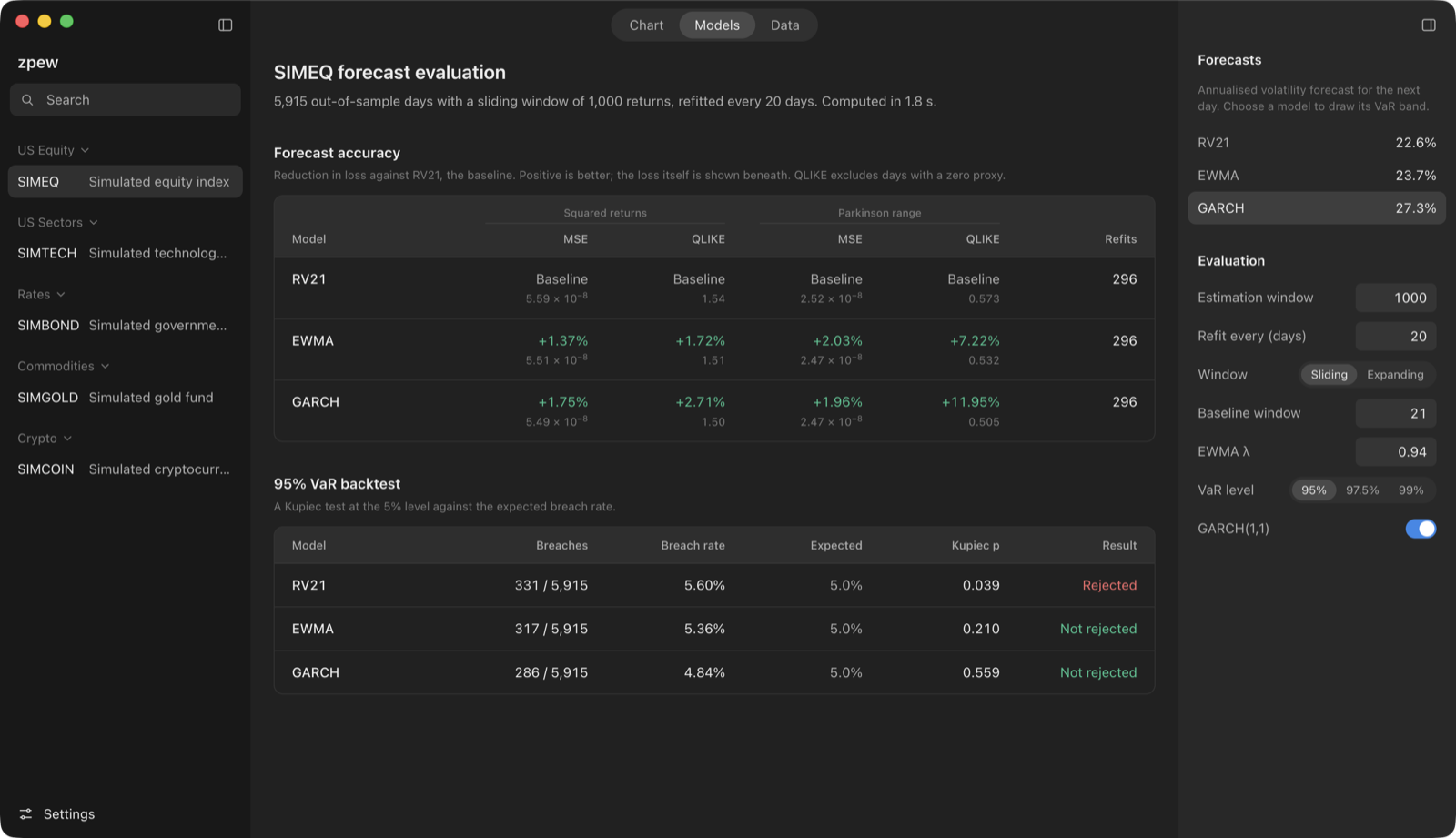Viewport: 1456px width, 838px height.
Task: Click the RV21 Rejected result
Action: coord(1109,585)
